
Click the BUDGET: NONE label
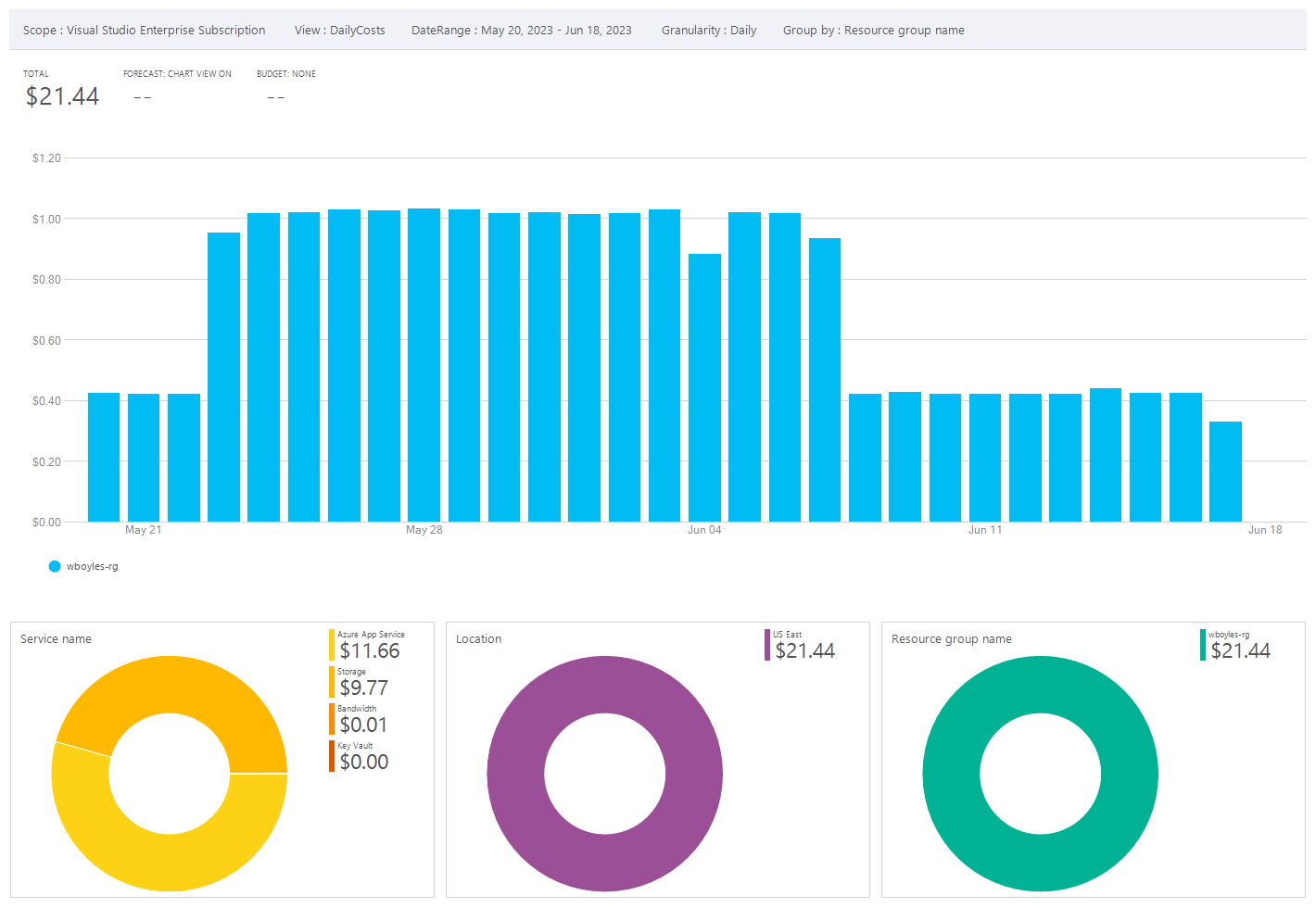(286, 74)
